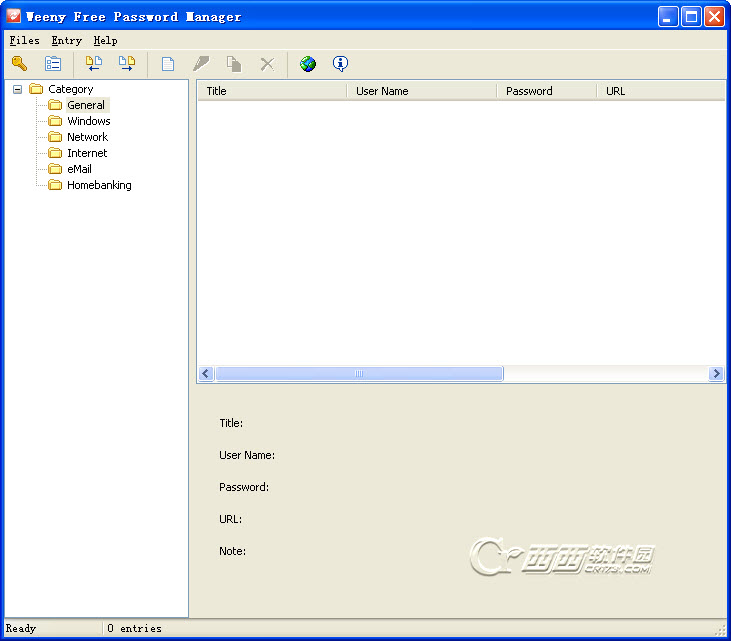The image size is (731, 641).
Task: Select the eMail category folder
Action: tap(79, 169)
